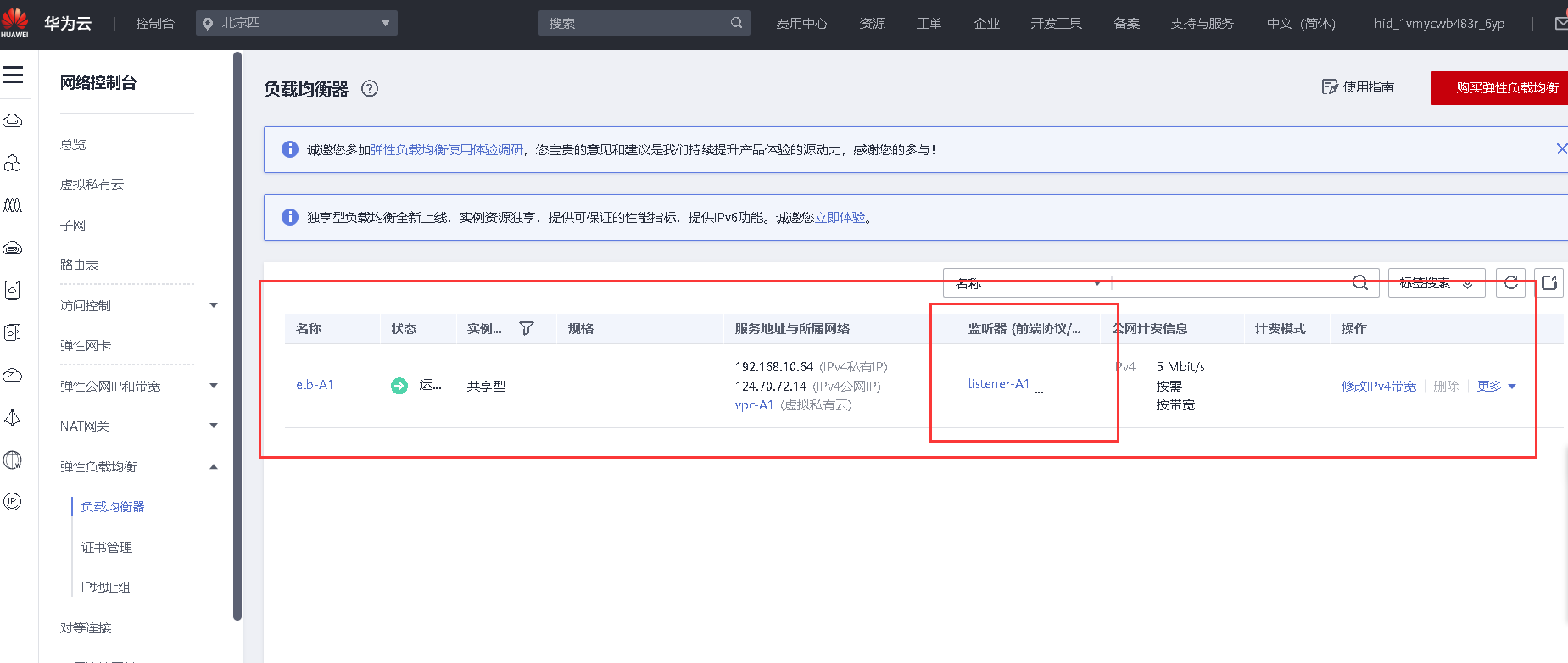Select 虚拟私有云 in the sidebar
The width and height of the screenshot is (1568, 663).
point(92,184)
